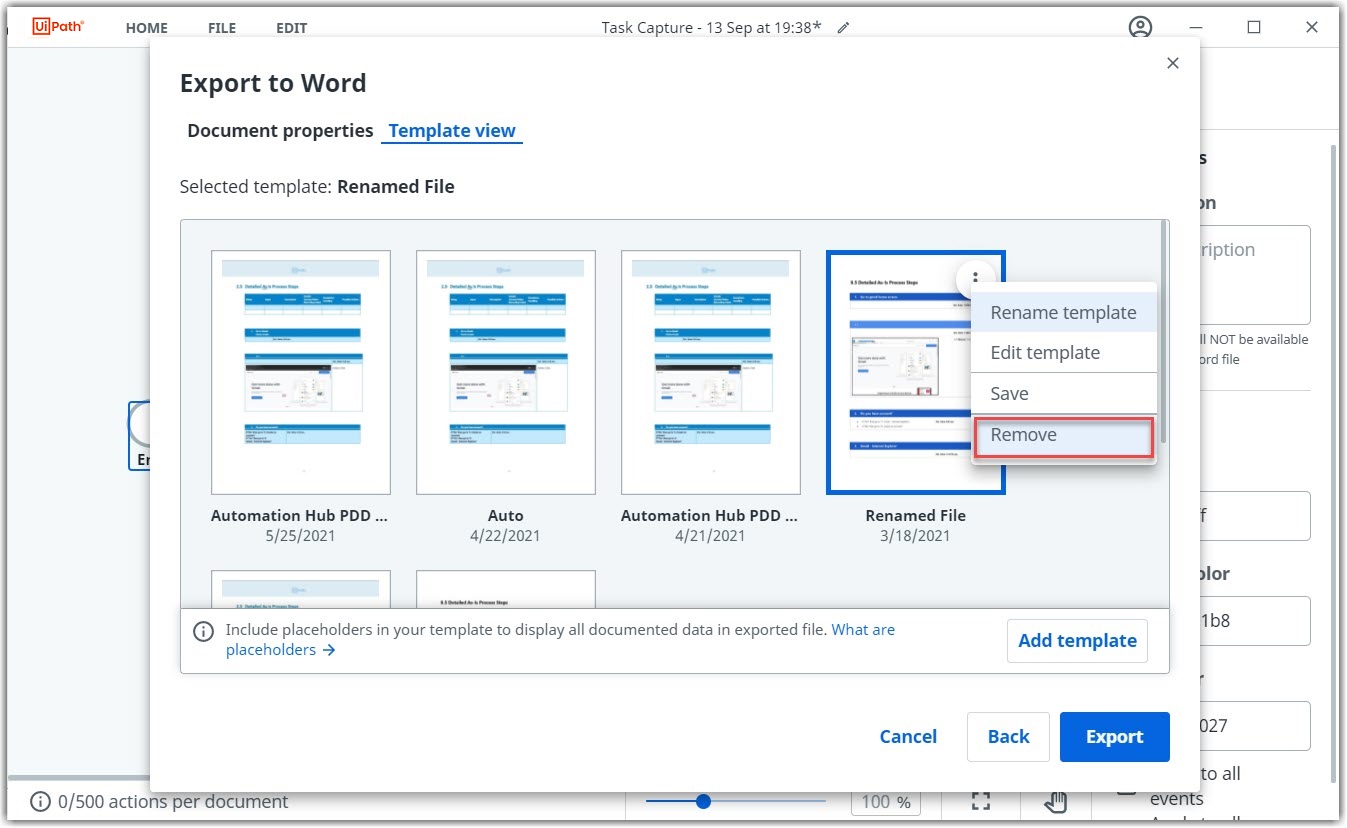Select the hand pan tool icon
This screenshot has width=1347, height=828.
click(1056, 801)
